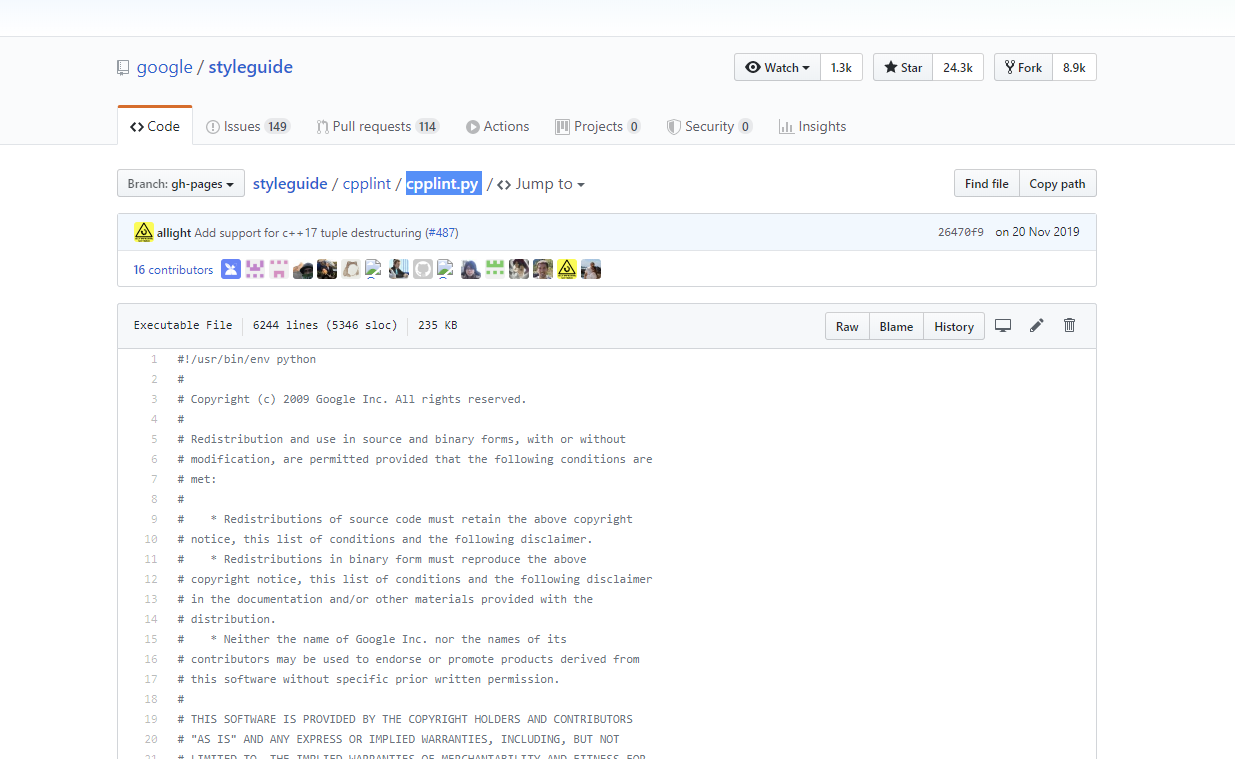Switch to the Actions tab
Viewport: 1235px width, 759px height.
click(x=497, y=126)
